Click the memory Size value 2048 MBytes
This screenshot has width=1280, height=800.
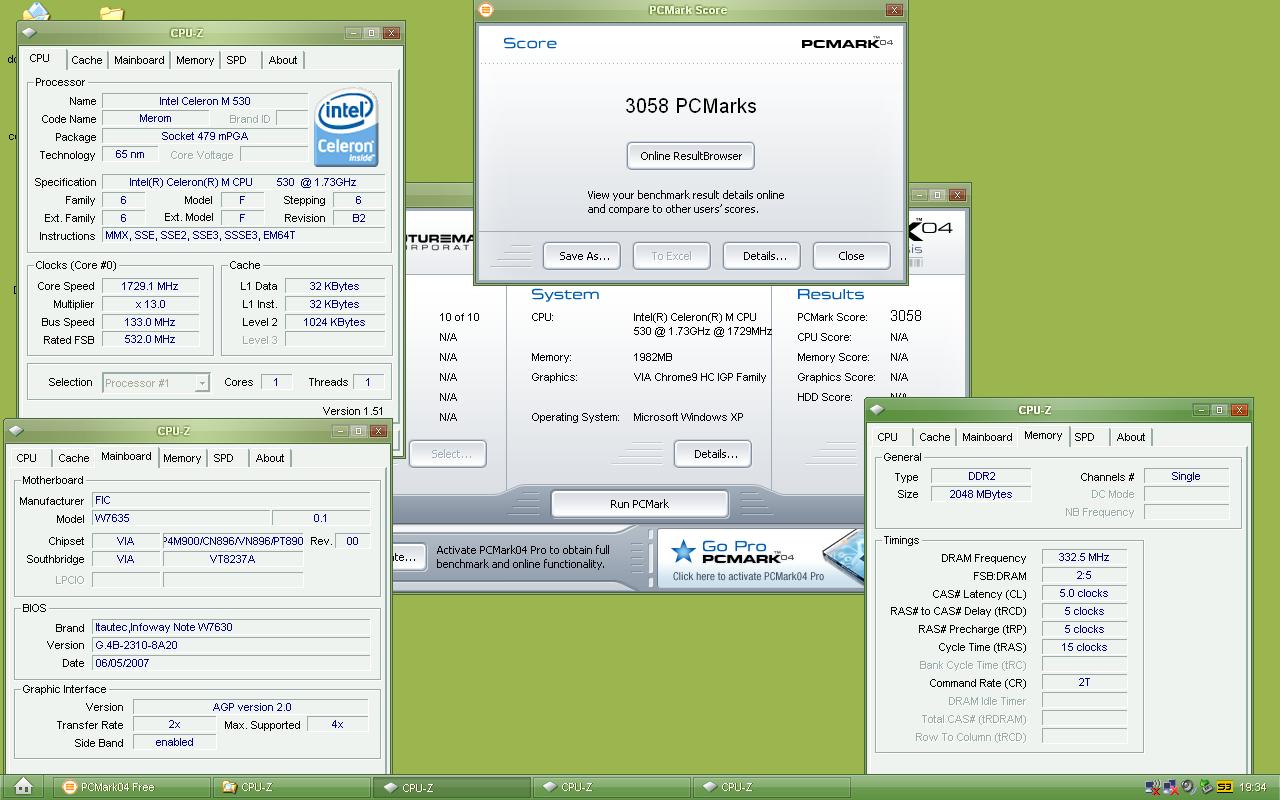click(x=981, y=495)
